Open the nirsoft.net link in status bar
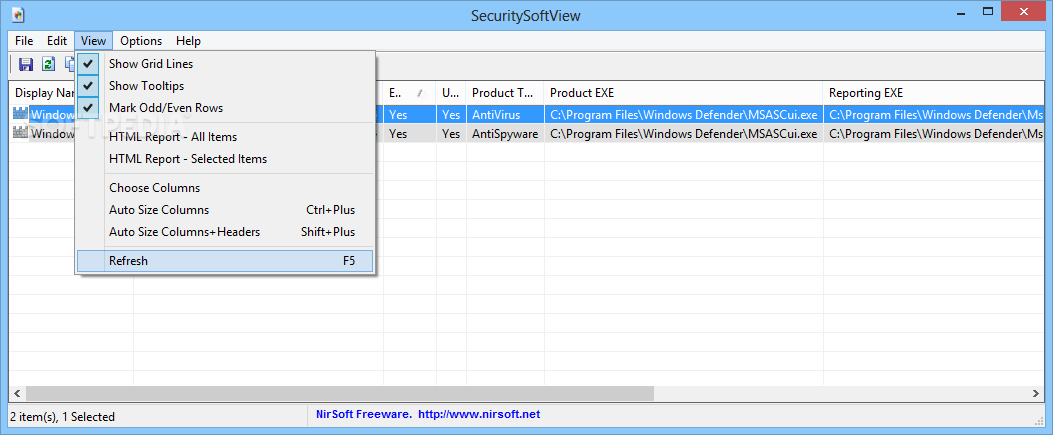This screenshot has width=1053, height=435. point(479,415)
